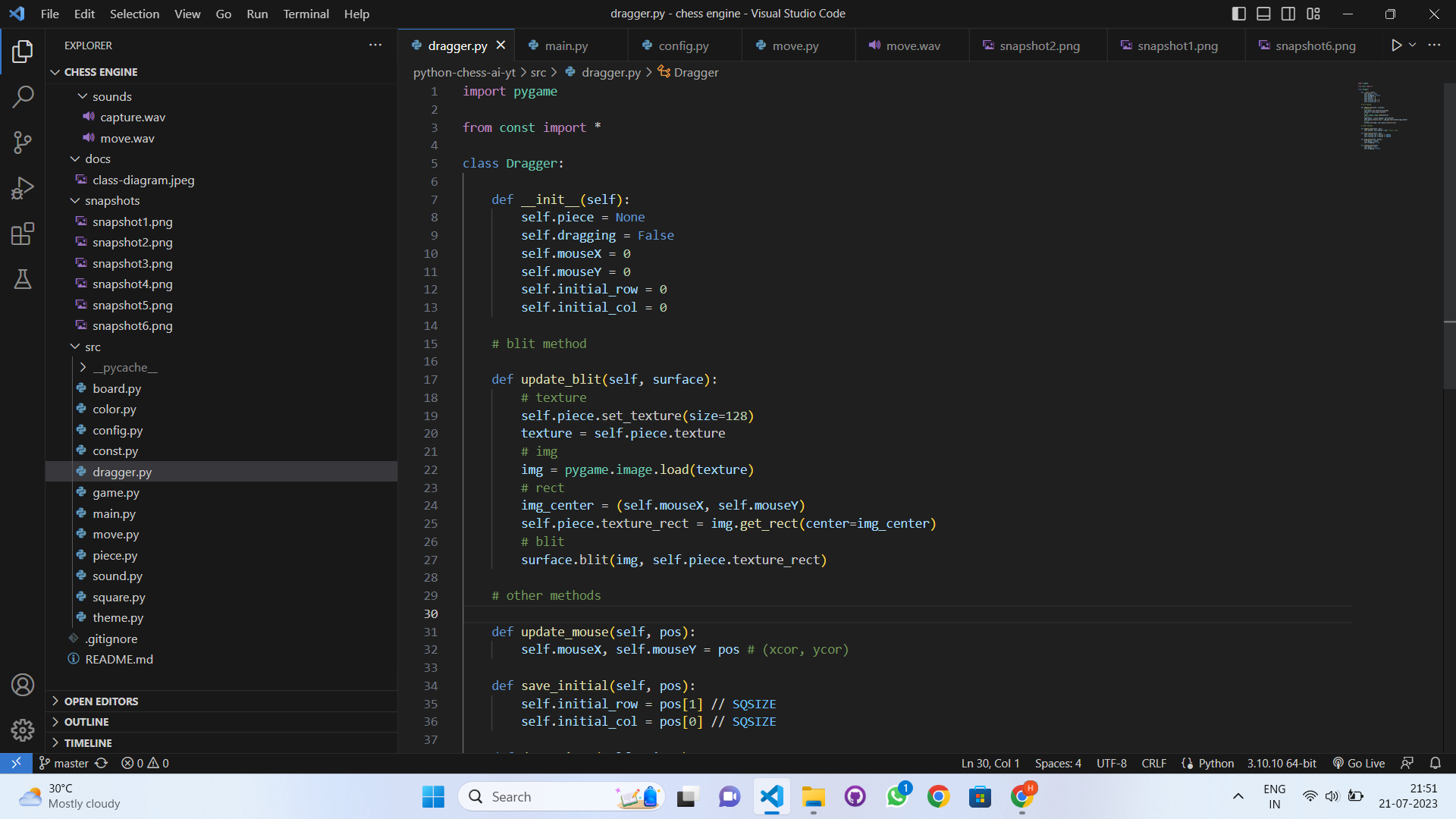Open the Accounts icon menu
Image resolution: width=1456 pixels, height=819 pixels.
coord(23,685)
